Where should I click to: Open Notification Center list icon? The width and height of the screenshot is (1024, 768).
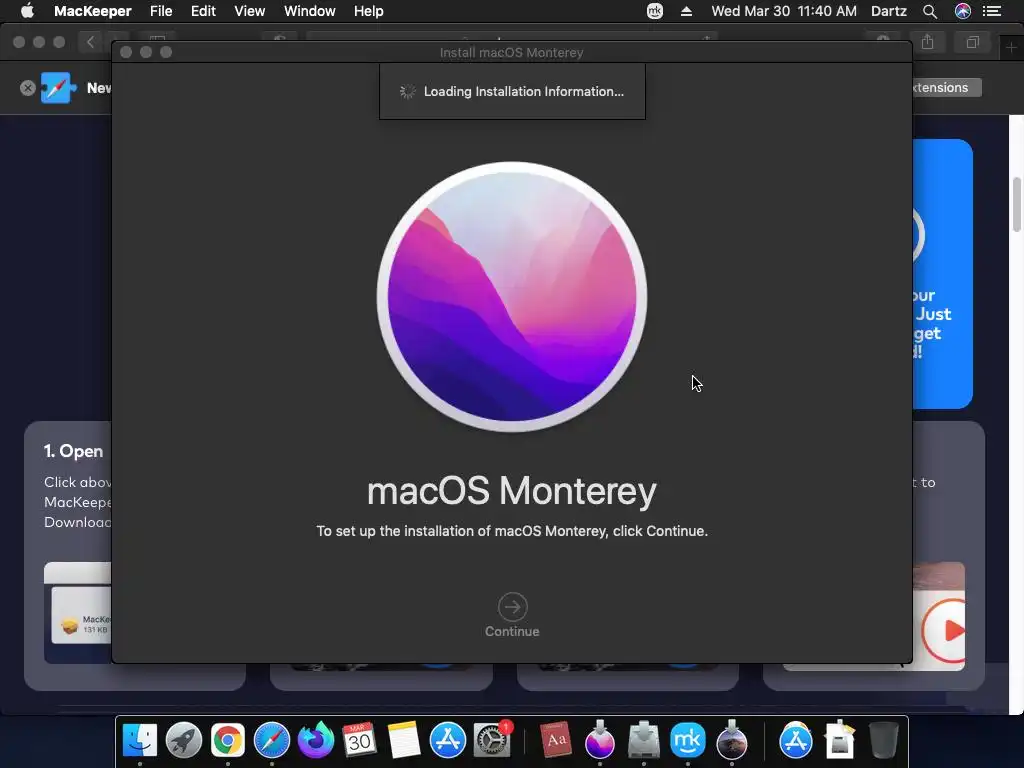[992, 11]
